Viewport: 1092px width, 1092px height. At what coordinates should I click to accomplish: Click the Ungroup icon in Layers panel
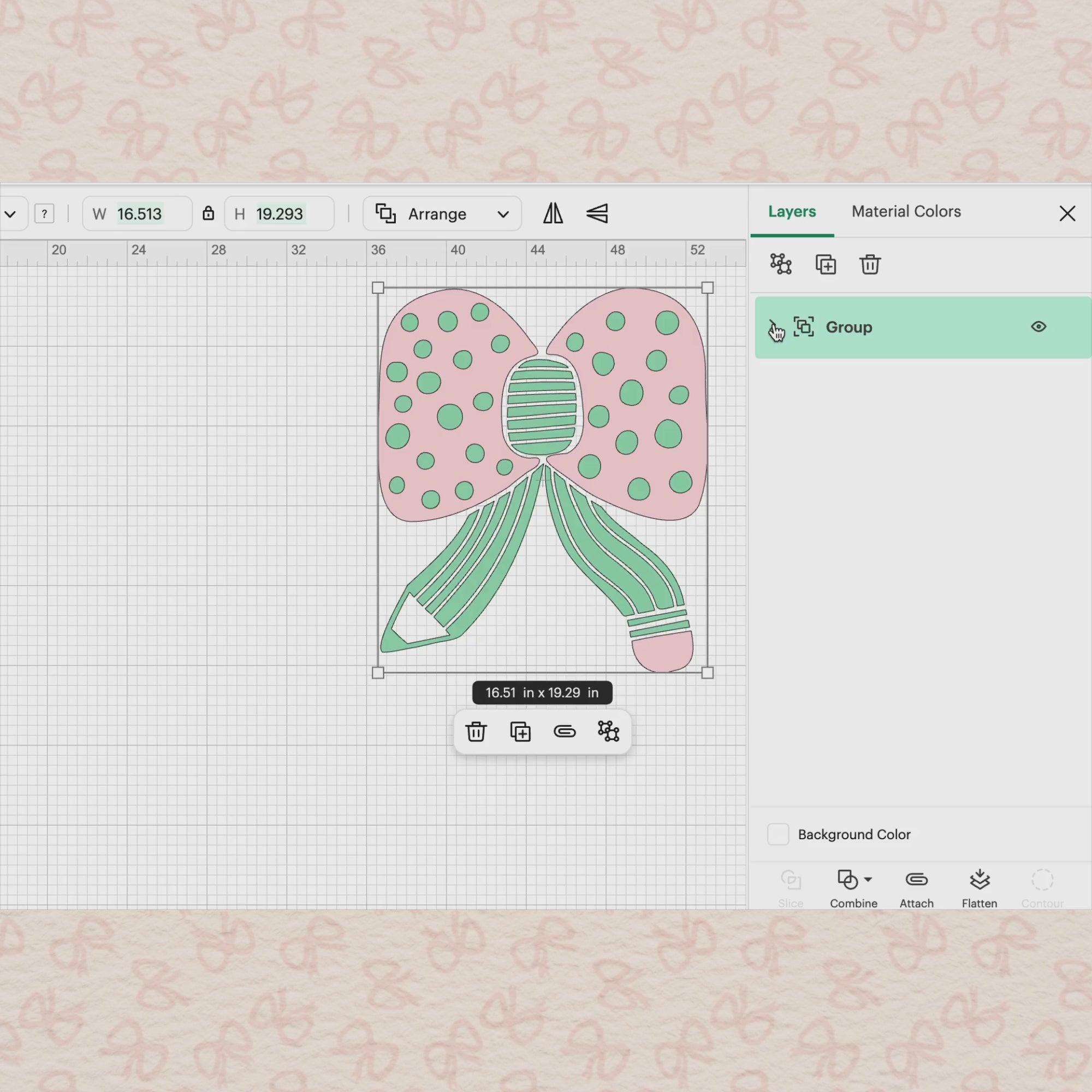point(781,264)
